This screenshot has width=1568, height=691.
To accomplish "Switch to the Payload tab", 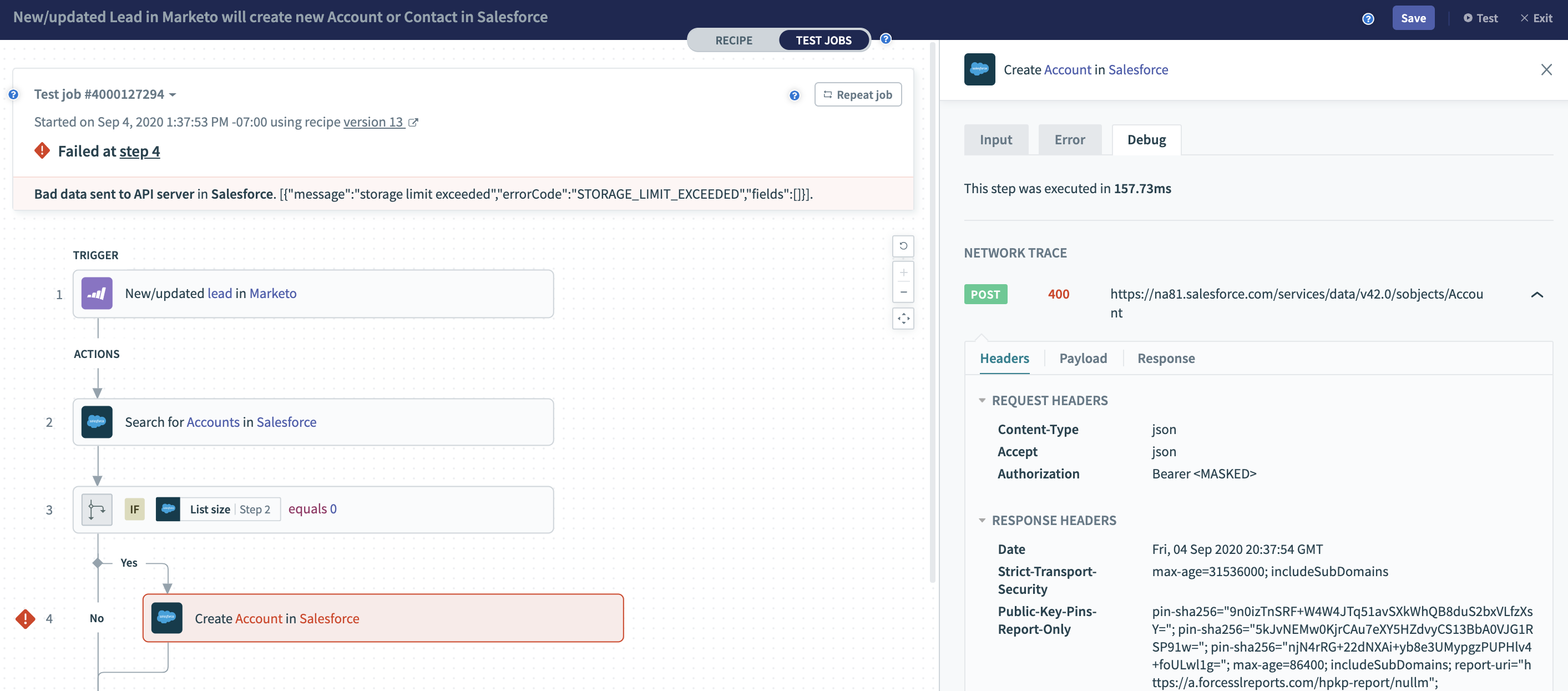I will click(1083, 358).
